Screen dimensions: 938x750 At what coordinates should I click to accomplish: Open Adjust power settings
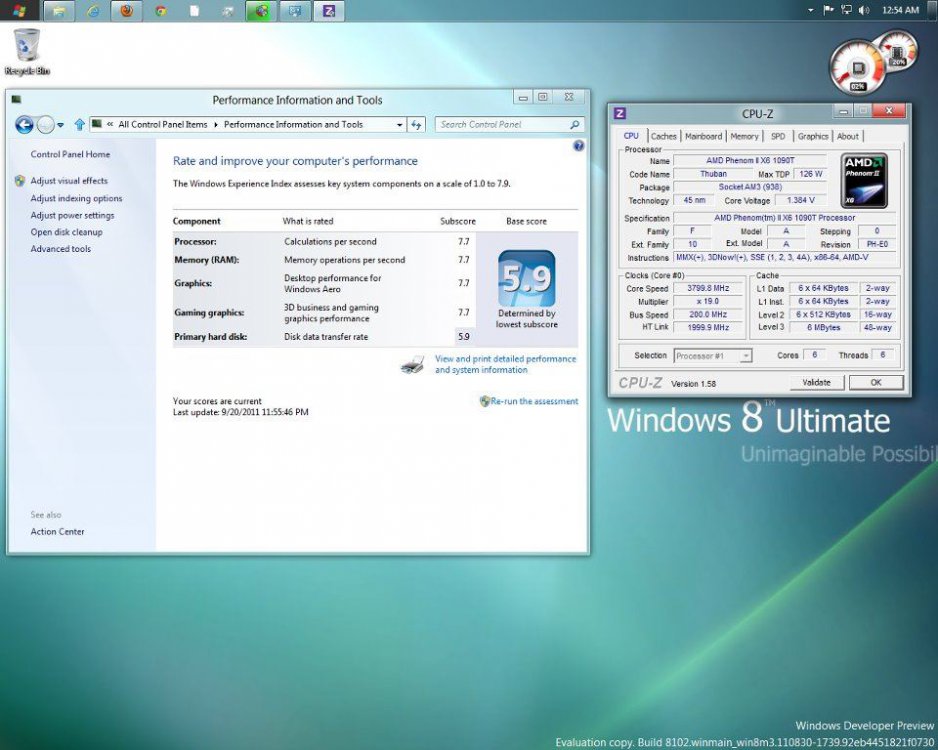pos(72,215)
